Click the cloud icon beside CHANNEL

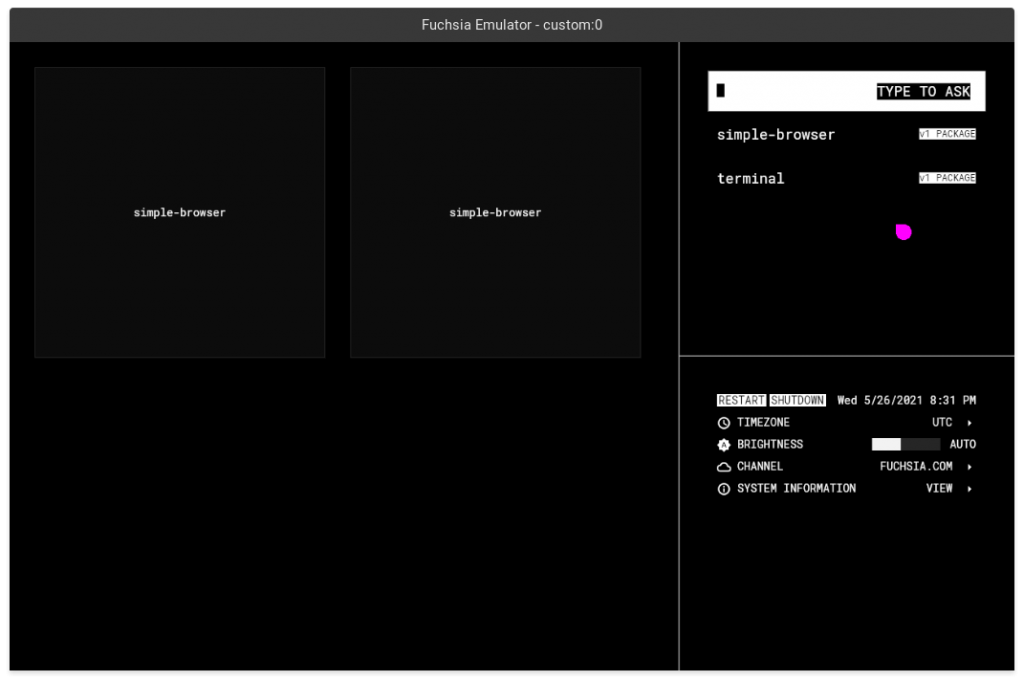click(x=724, y=467)
